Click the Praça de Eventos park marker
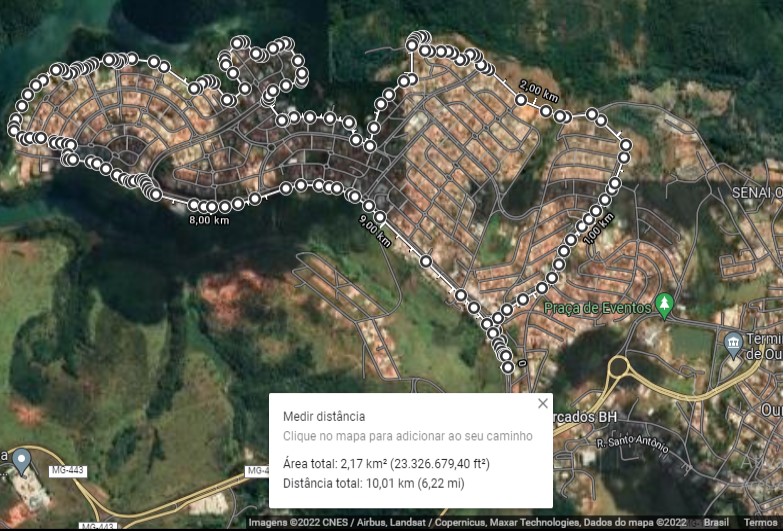This screenshot has width=784, height=531. [x=664, y=306]
